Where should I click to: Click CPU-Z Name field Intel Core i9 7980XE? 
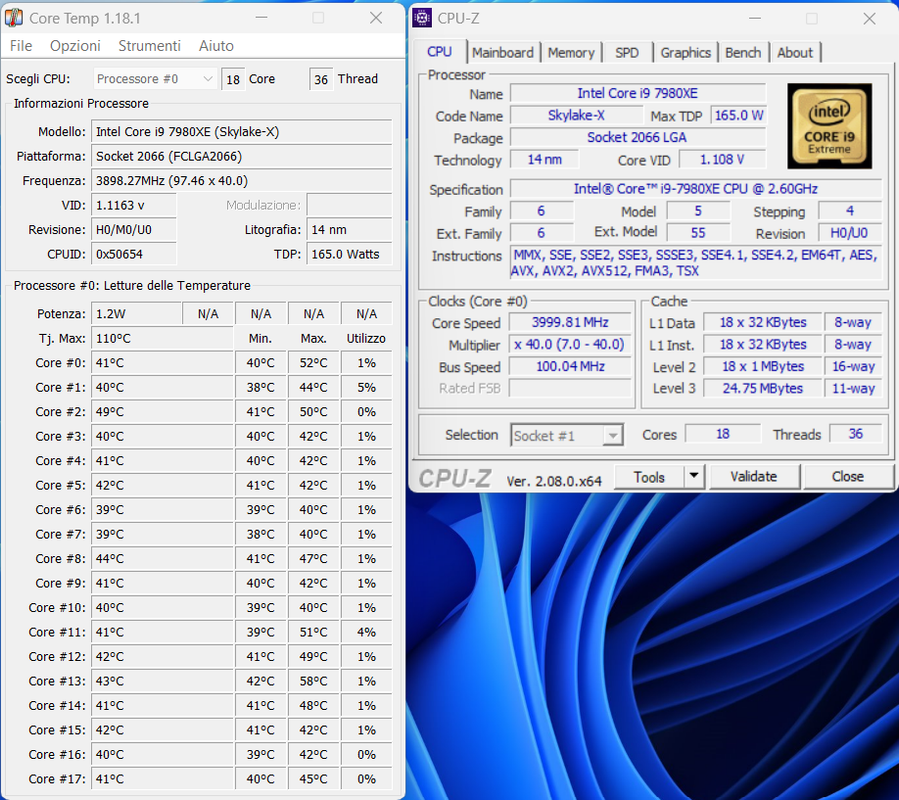click(638, 93)
